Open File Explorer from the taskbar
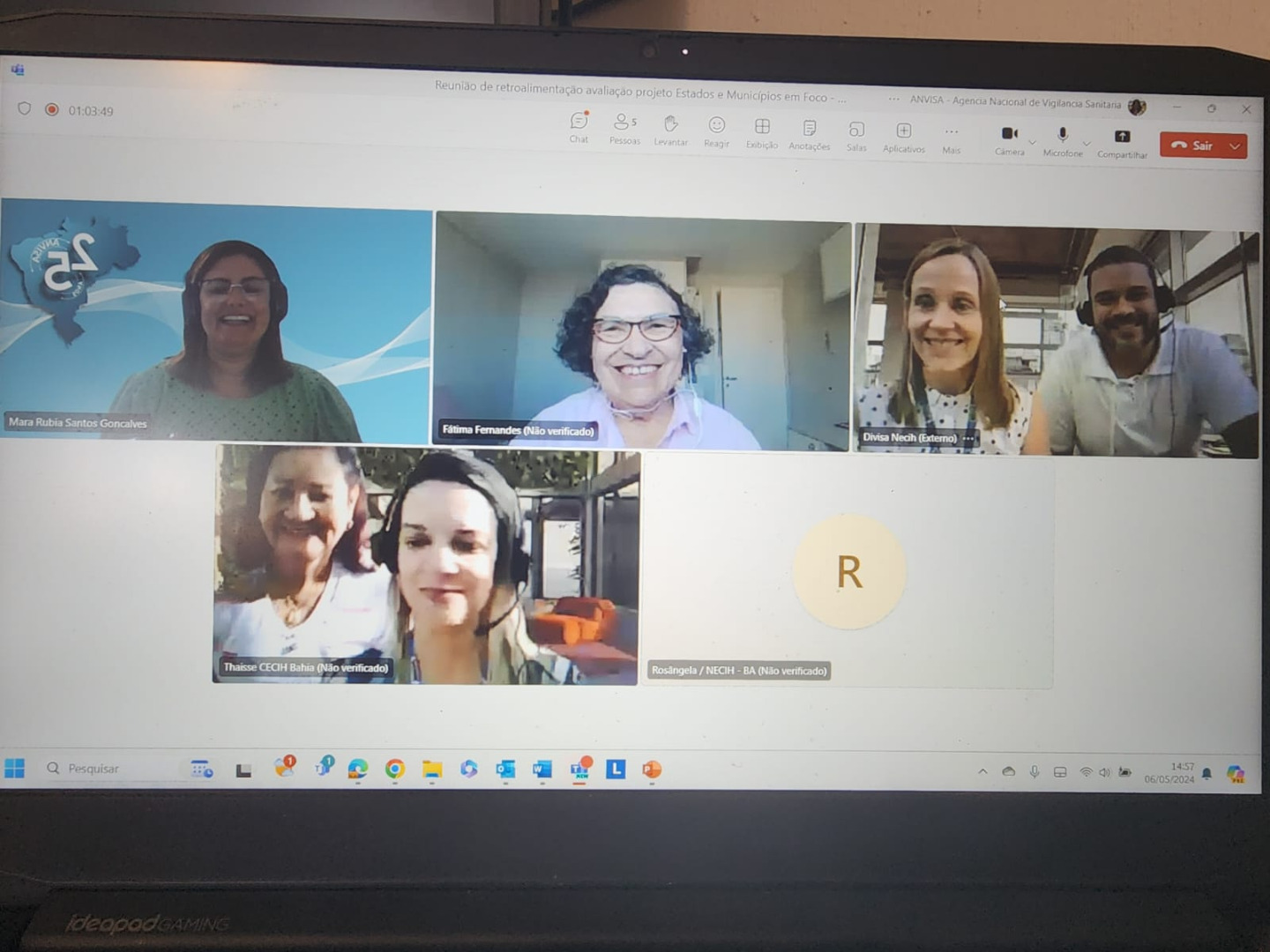Image resolution: width=1270 pixels, height=952 pixels. pyautogui.click(x=431, y=770)
